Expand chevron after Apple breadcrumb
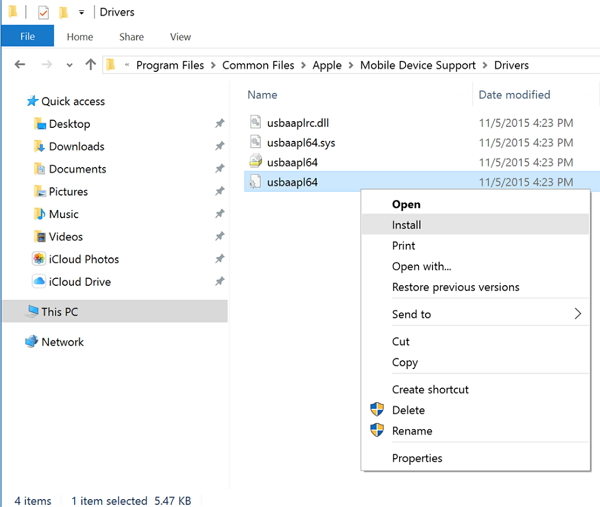This screenshot has width=600, height=507. 351,65
